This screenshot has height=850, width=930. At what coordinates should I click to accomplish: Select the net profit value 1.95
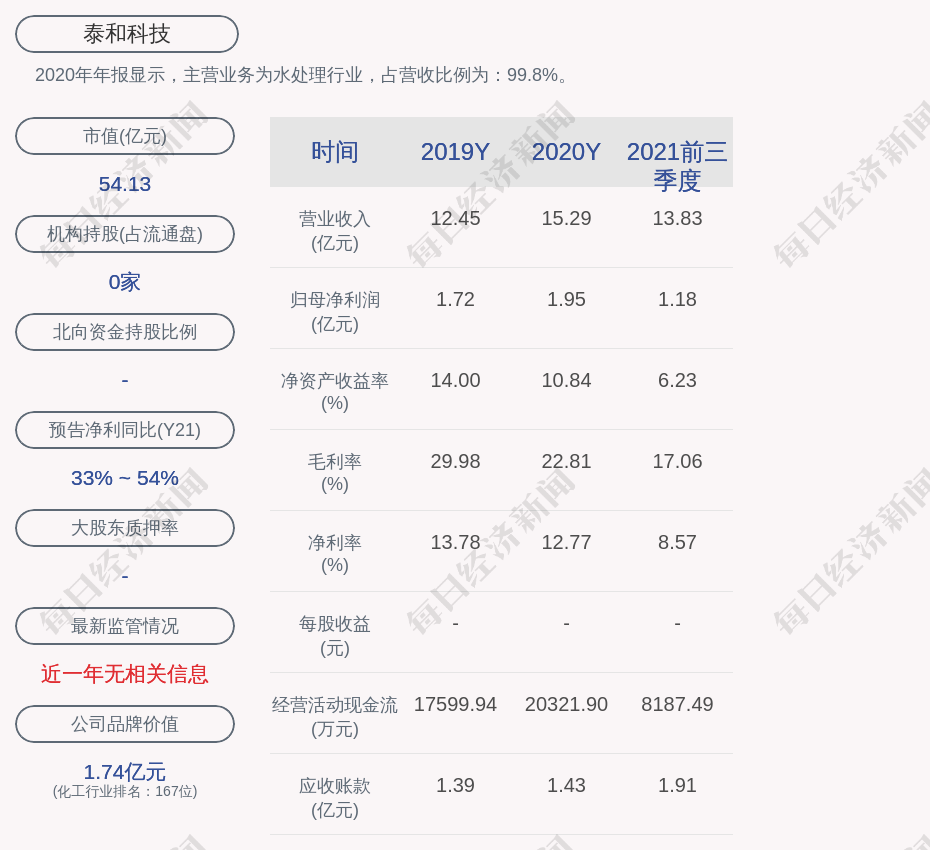(566, 300)
